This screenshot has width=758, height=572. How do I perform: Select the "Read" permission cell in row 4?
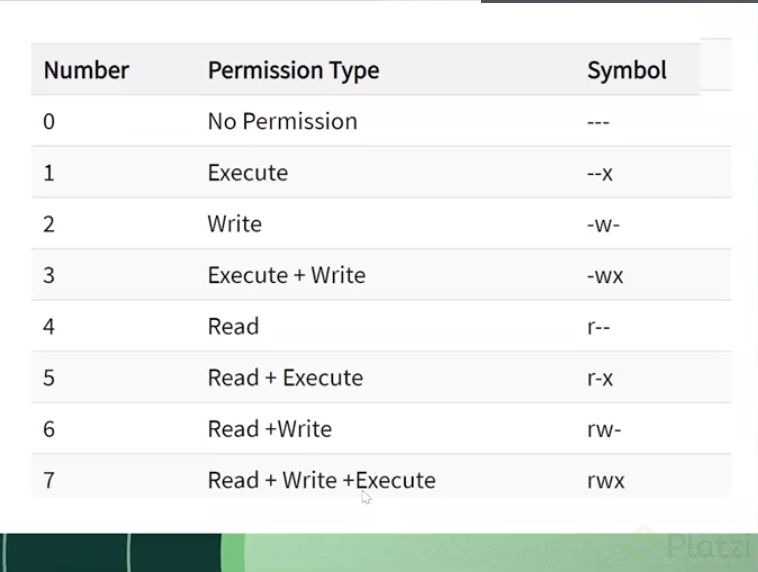point(233,326)
